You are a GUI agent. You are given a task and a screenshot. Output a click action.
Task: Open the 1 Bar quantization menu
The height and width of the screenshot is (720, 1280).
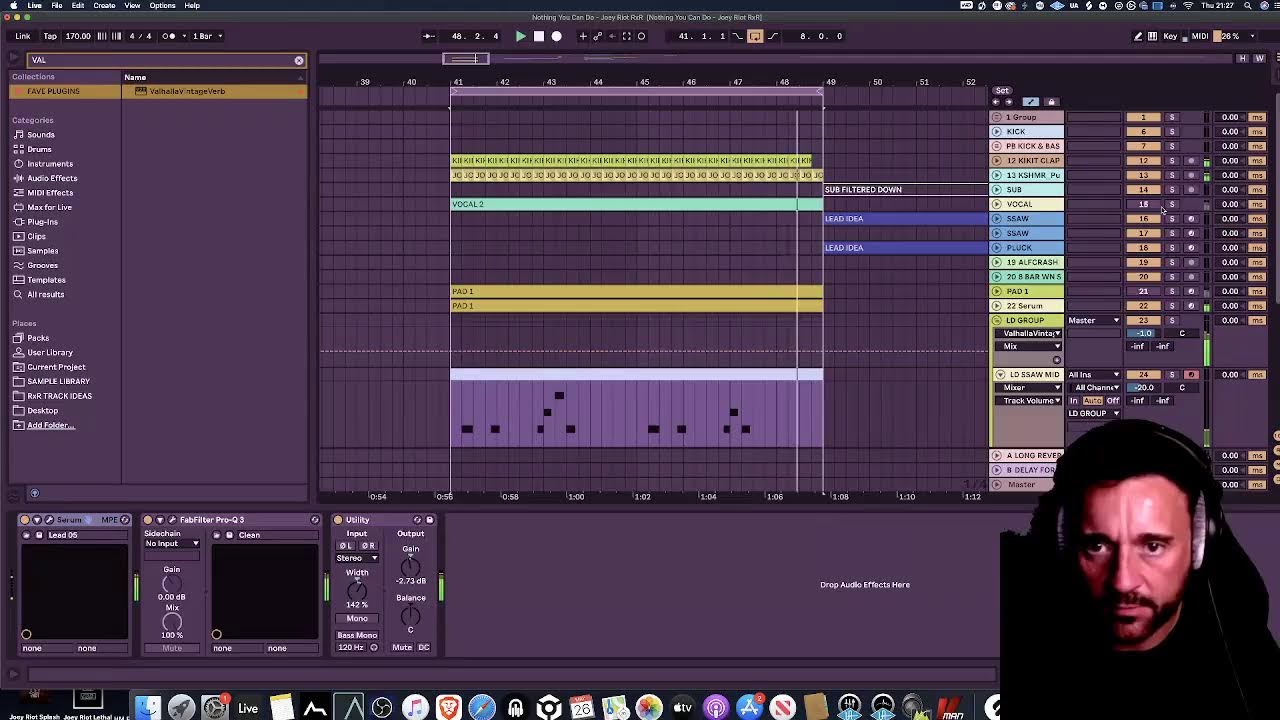point(206,36)
